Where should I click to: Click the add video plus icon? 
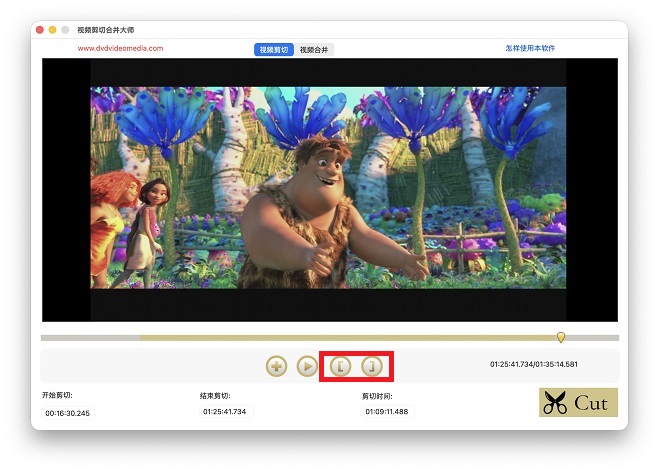point(276,367)
